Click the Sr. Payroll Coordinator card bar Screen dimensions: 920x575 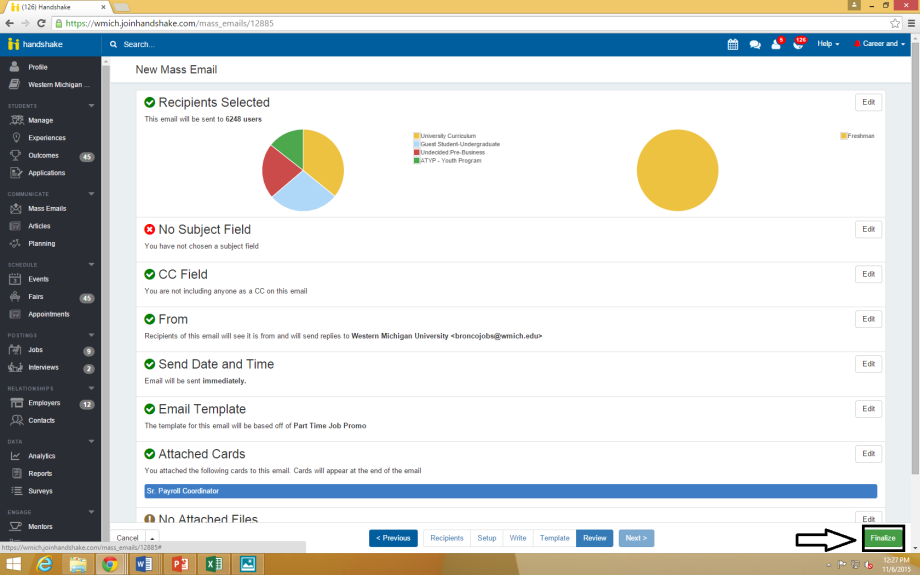click(510, 491)
